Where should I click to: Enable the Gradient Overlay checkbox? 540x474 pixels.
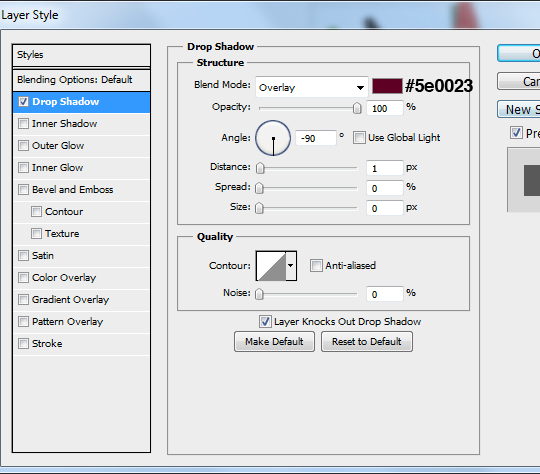point(23,300)
